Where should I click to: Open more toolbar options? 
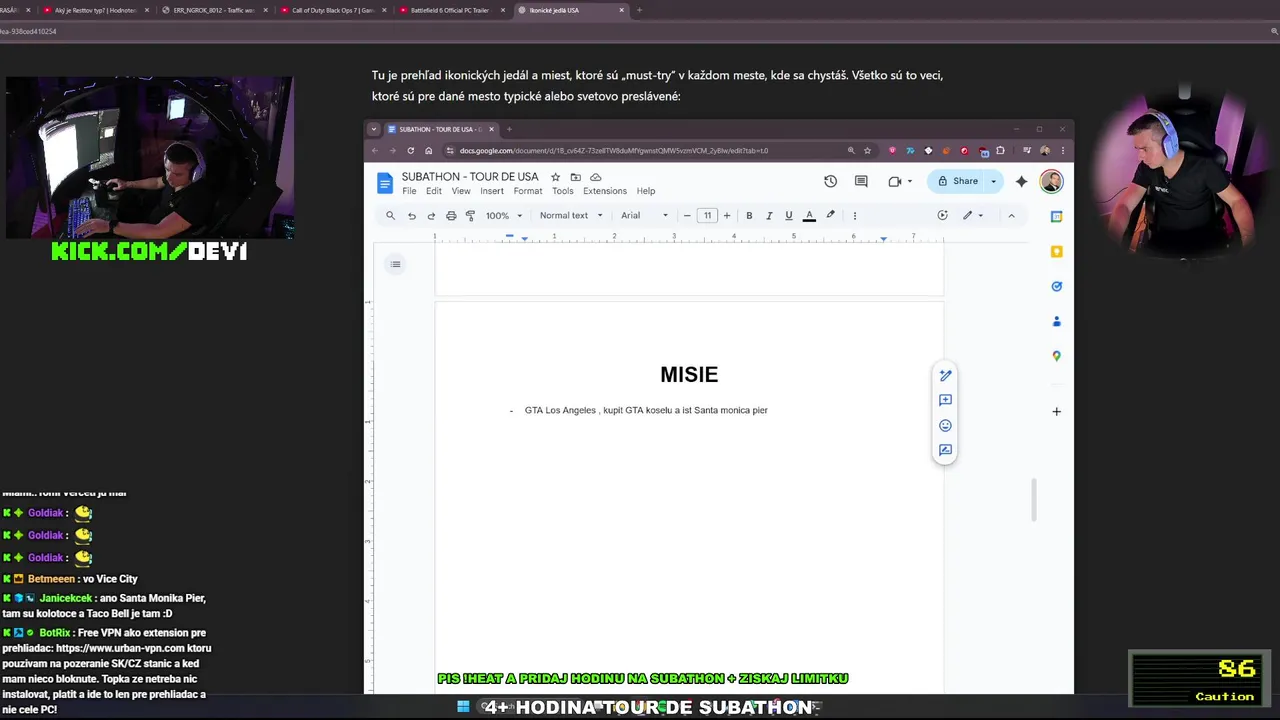pos(854,215)
